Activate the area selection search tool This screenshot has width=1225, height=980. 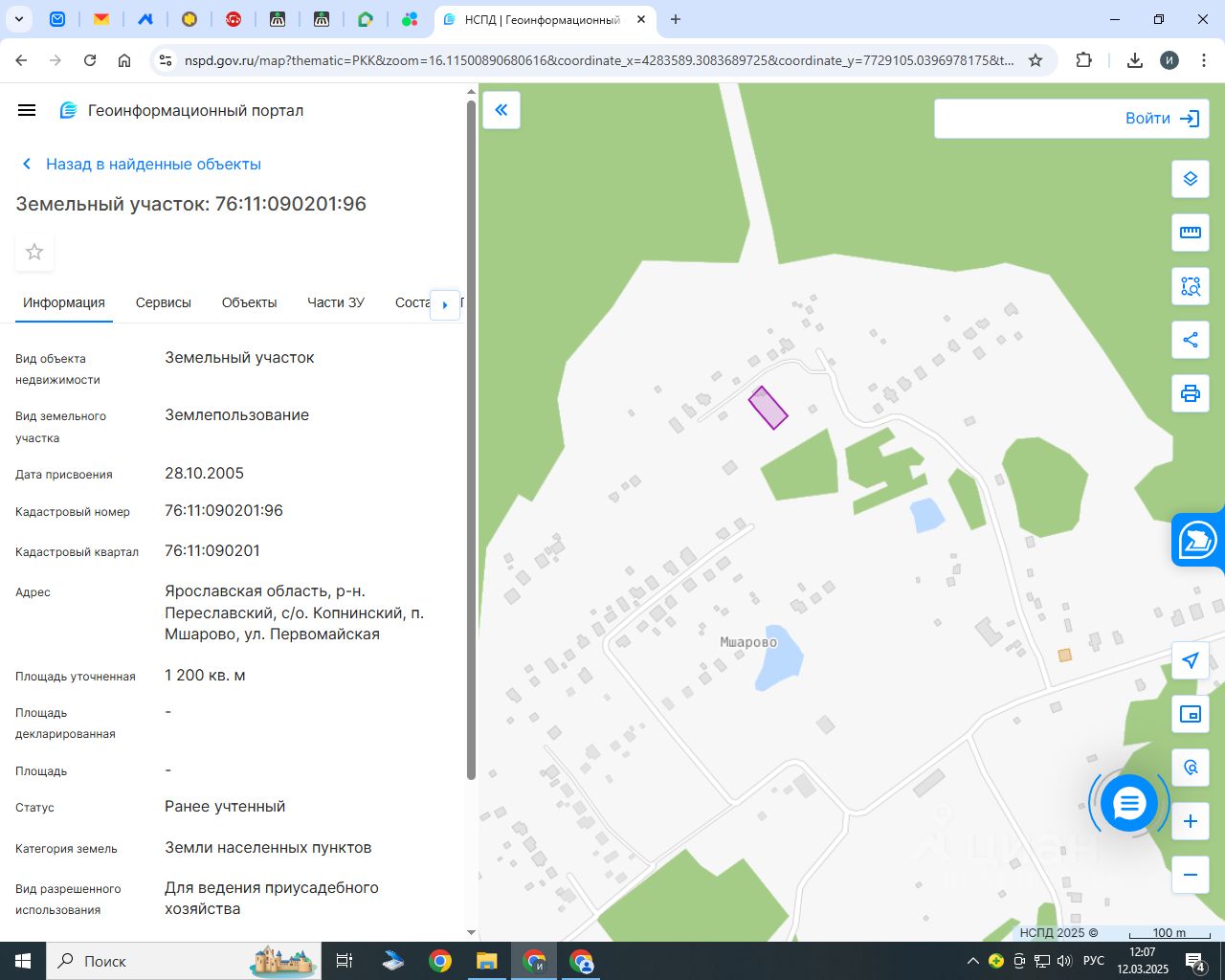point(1190,286)
